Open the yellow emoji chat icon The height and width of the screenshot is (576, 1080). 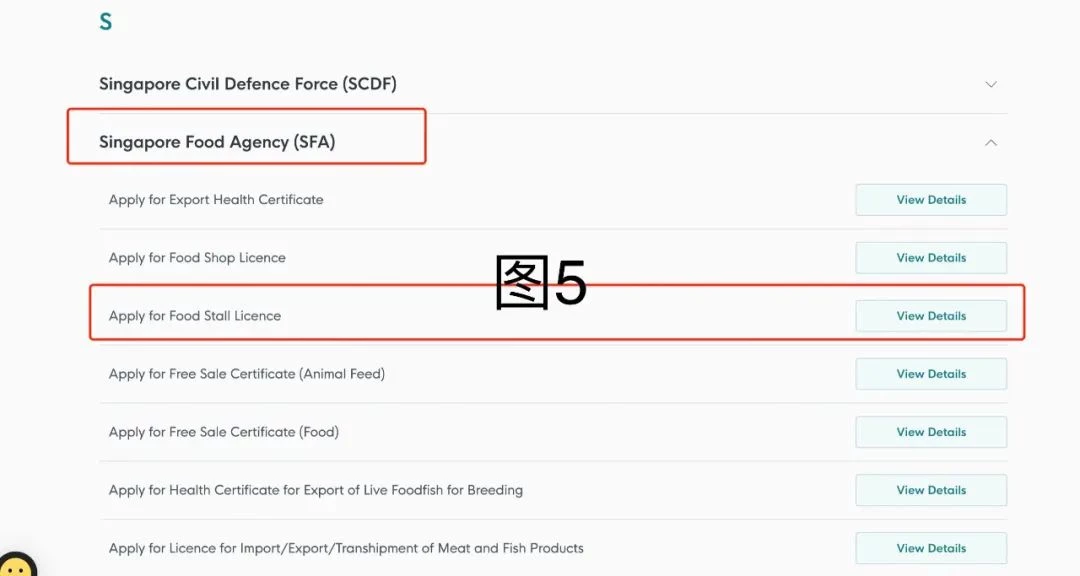(x=17, y=565)
